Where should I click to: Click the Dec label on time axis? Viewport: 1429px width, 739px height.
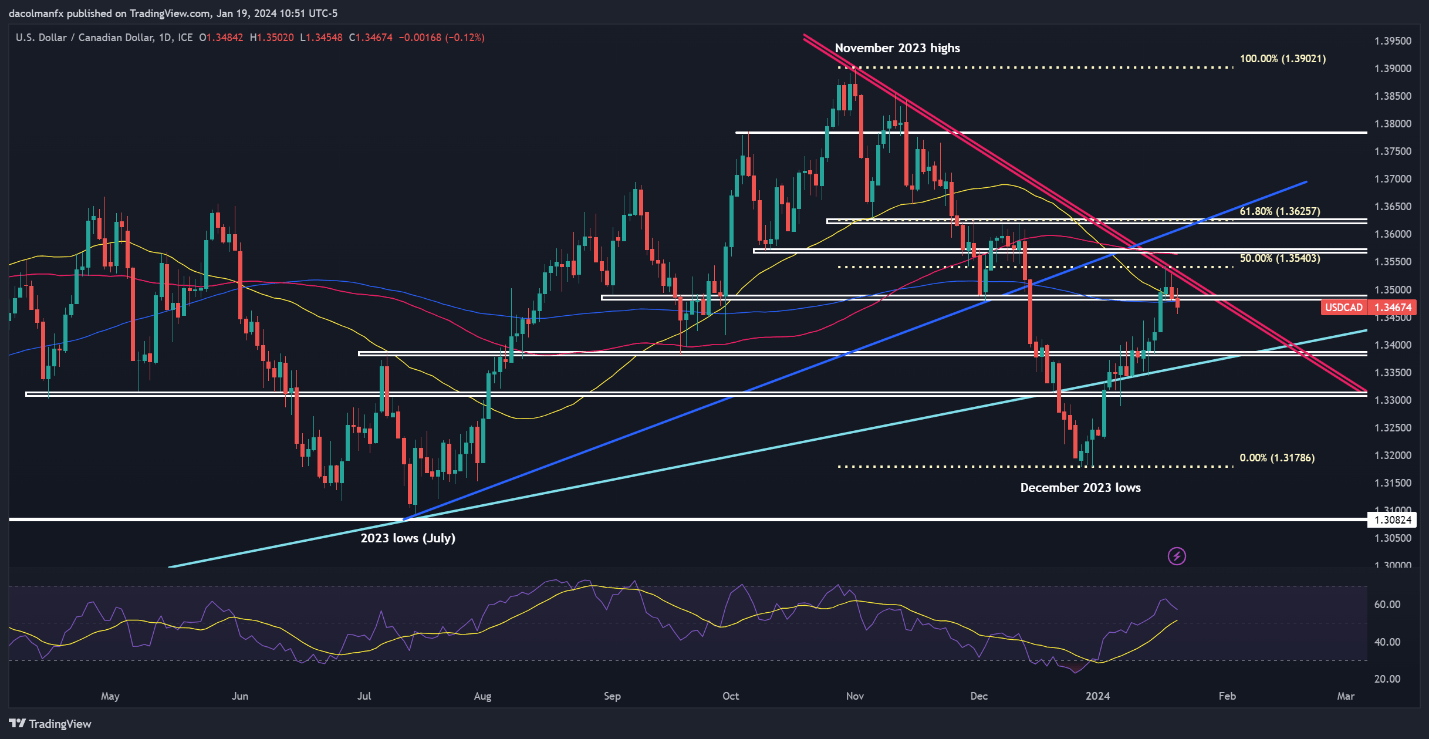pos(979,696)
